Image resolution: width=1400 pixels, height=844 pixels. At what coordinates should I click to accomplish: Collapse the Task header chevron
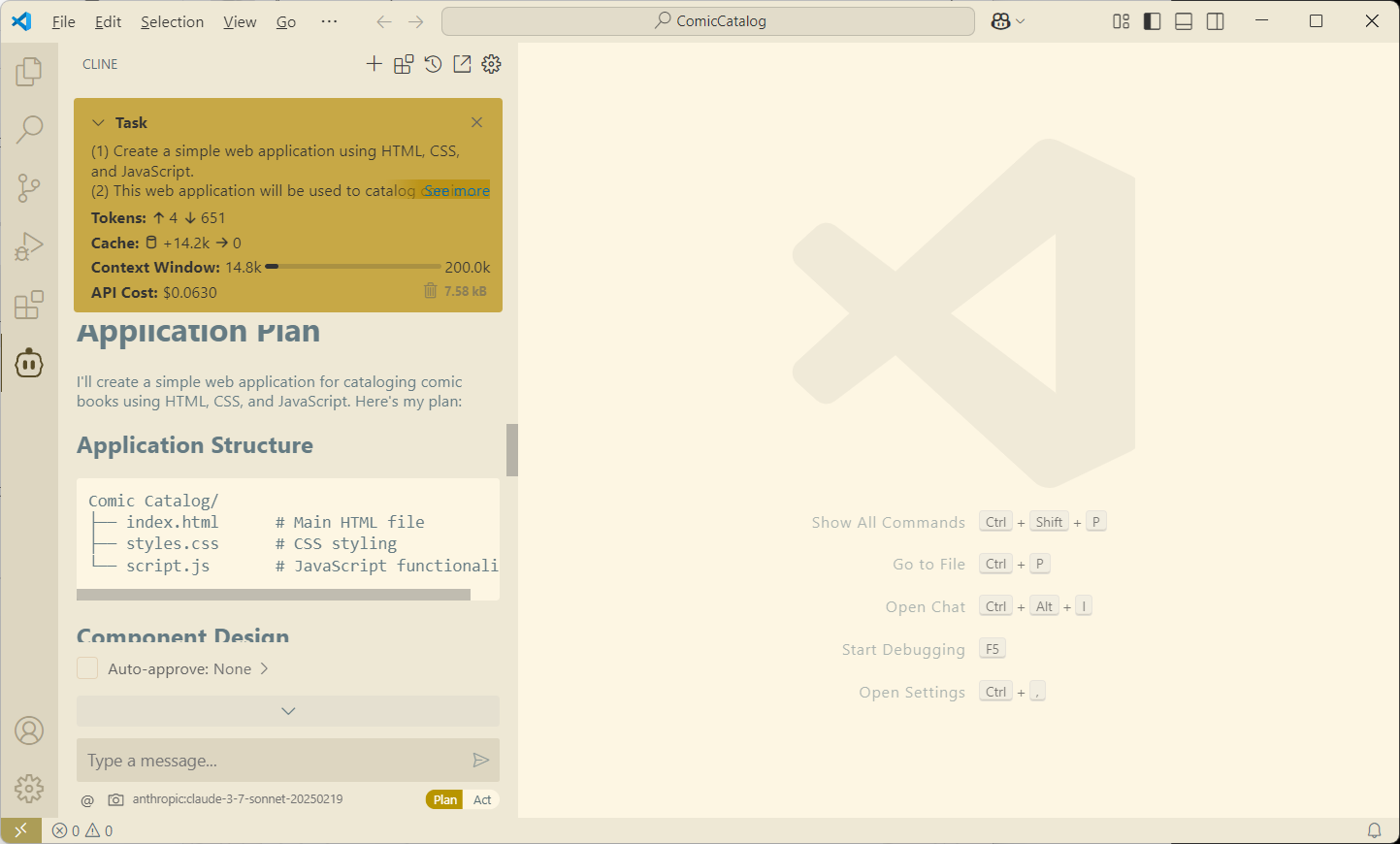[98, 123]
